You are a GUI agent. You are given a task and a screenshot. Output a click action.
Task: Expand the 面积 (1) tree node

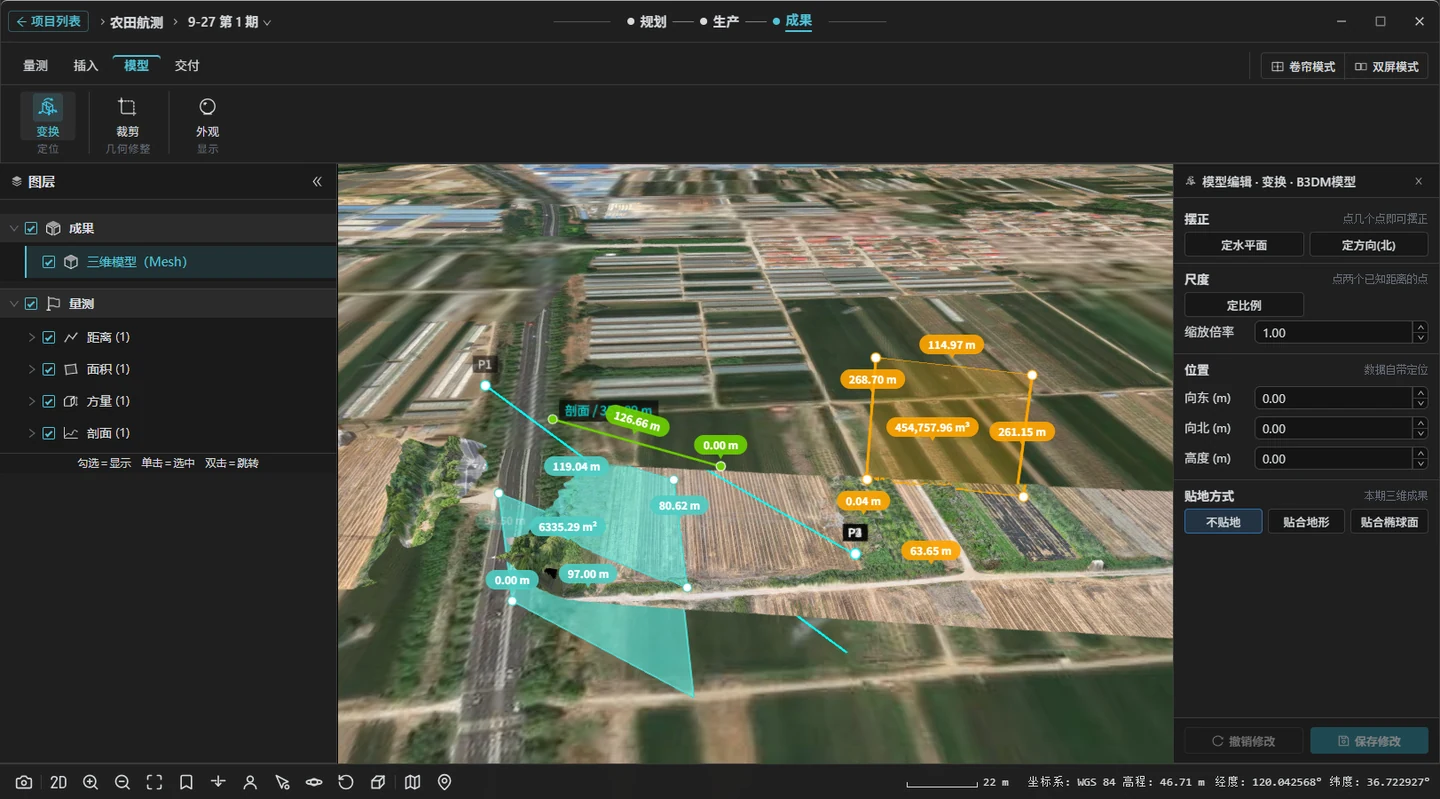coord(32,370)
